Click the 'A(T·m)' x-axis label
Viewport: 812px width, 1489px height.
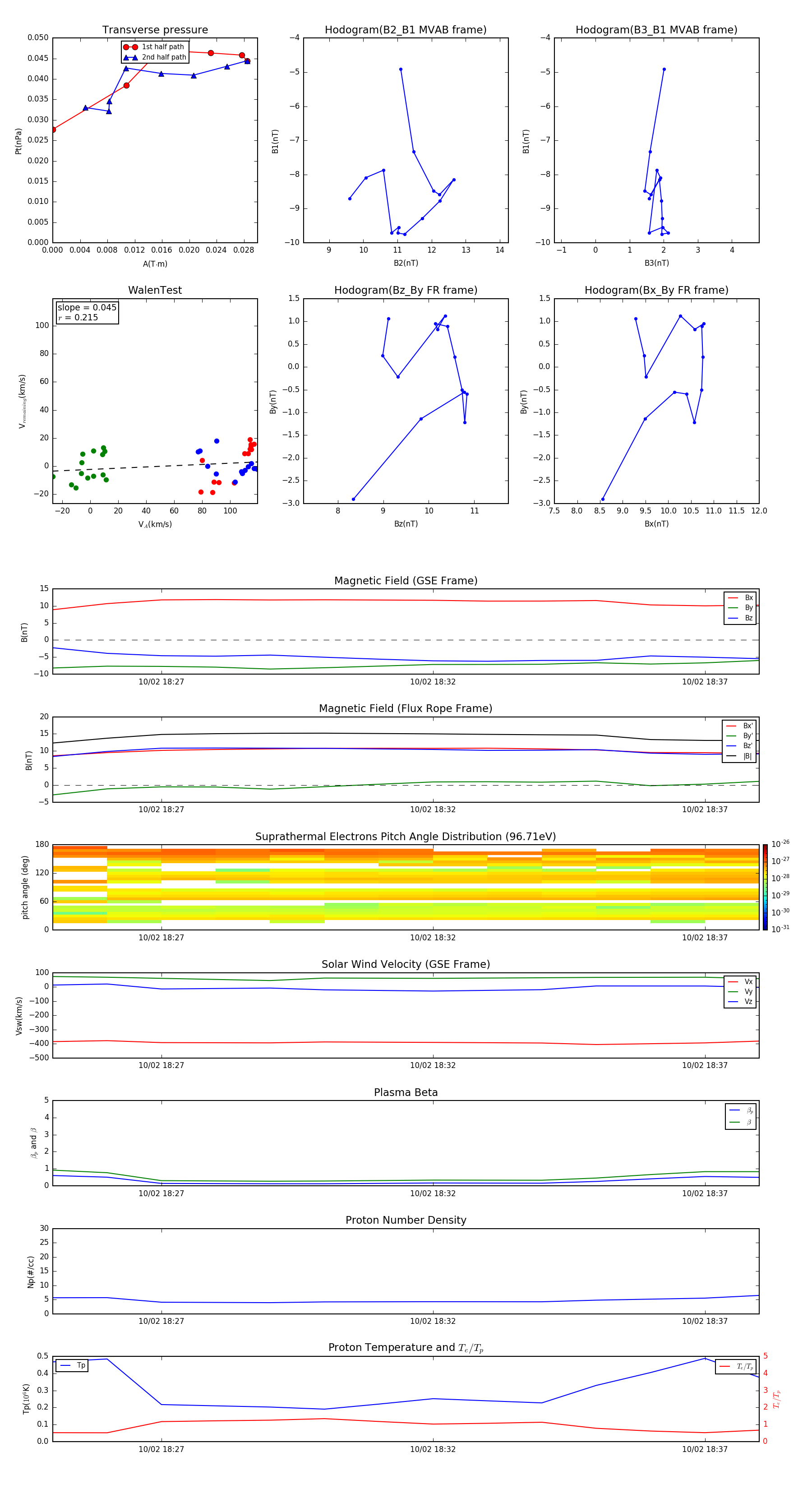tap(155, 264)
